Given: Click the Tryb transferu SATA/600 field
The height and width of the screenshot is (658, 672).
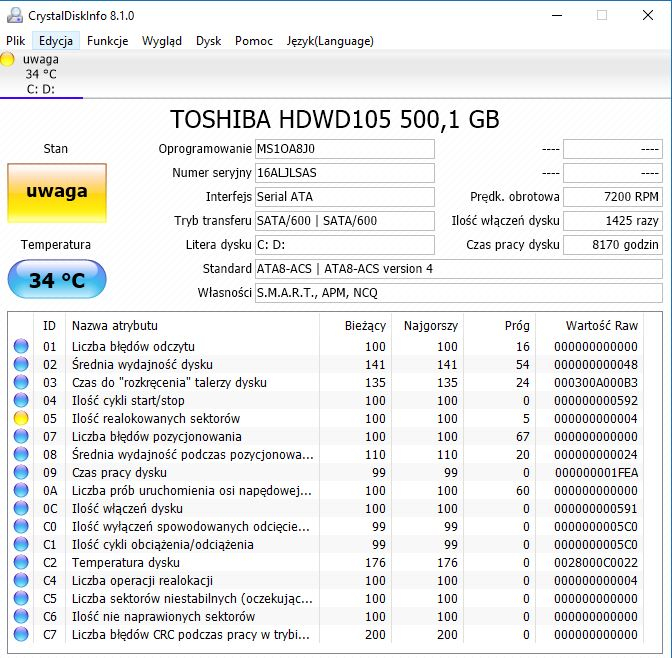Looking at the screenshot, I should [345, 221].
